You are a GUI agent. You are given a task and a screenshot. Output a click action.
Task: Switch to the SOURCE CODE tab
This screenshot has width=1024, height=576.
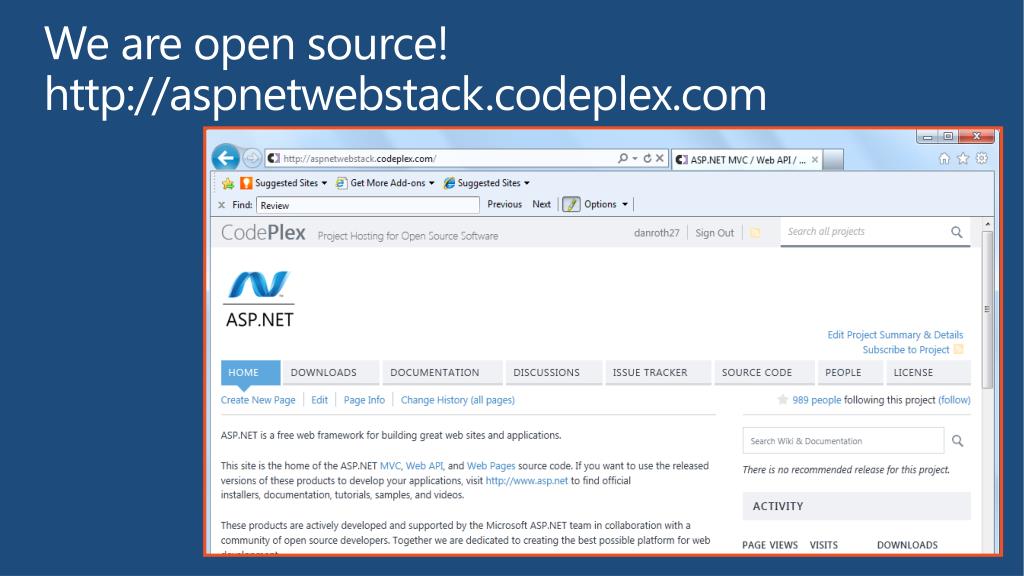coord(757,372)
